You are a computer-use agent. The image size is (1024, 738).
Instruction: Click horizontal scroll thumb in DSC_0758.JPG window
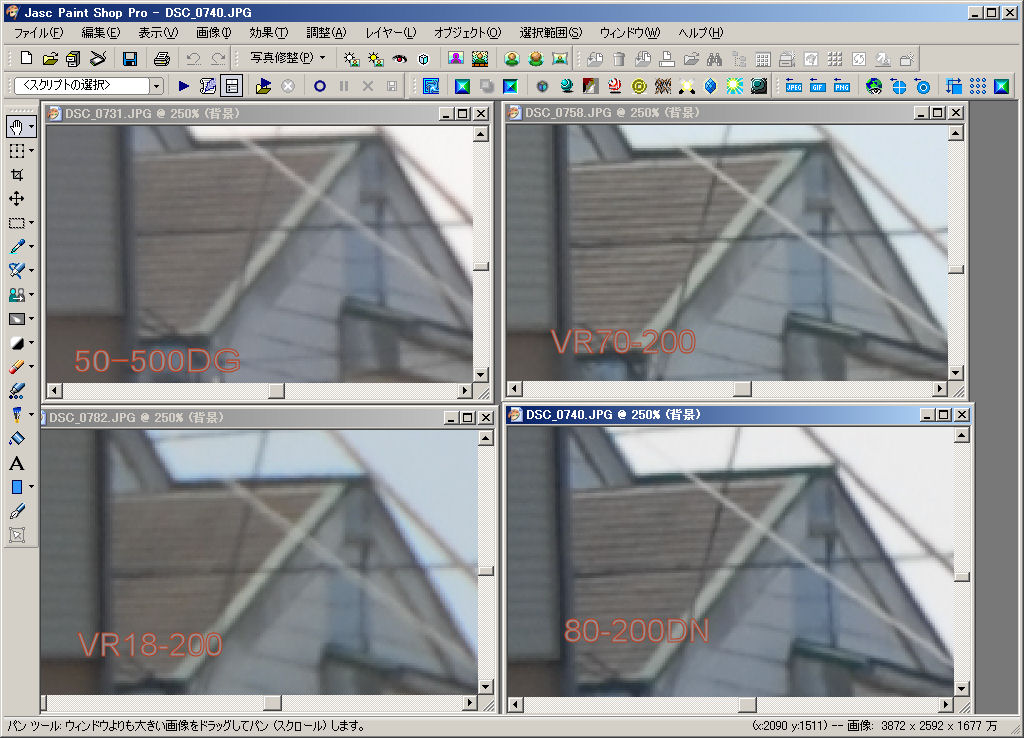(743, 389)
